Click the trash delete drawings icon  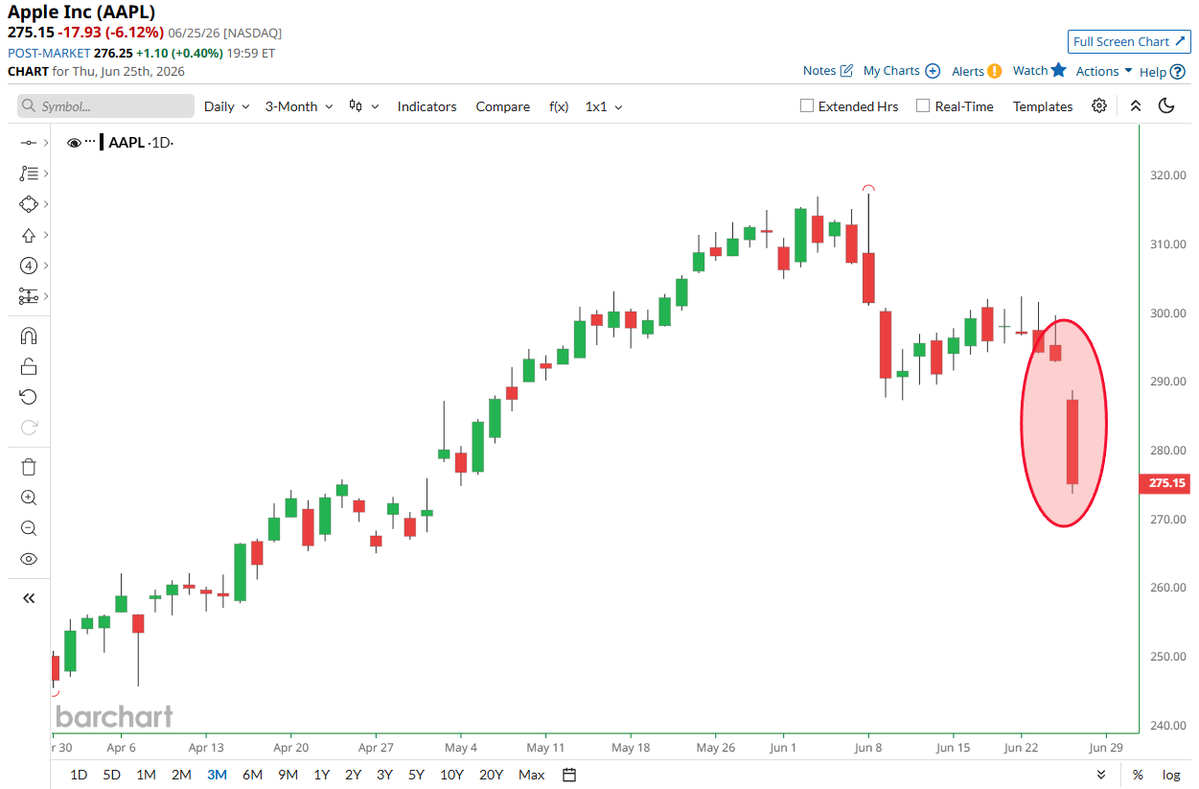28,467
